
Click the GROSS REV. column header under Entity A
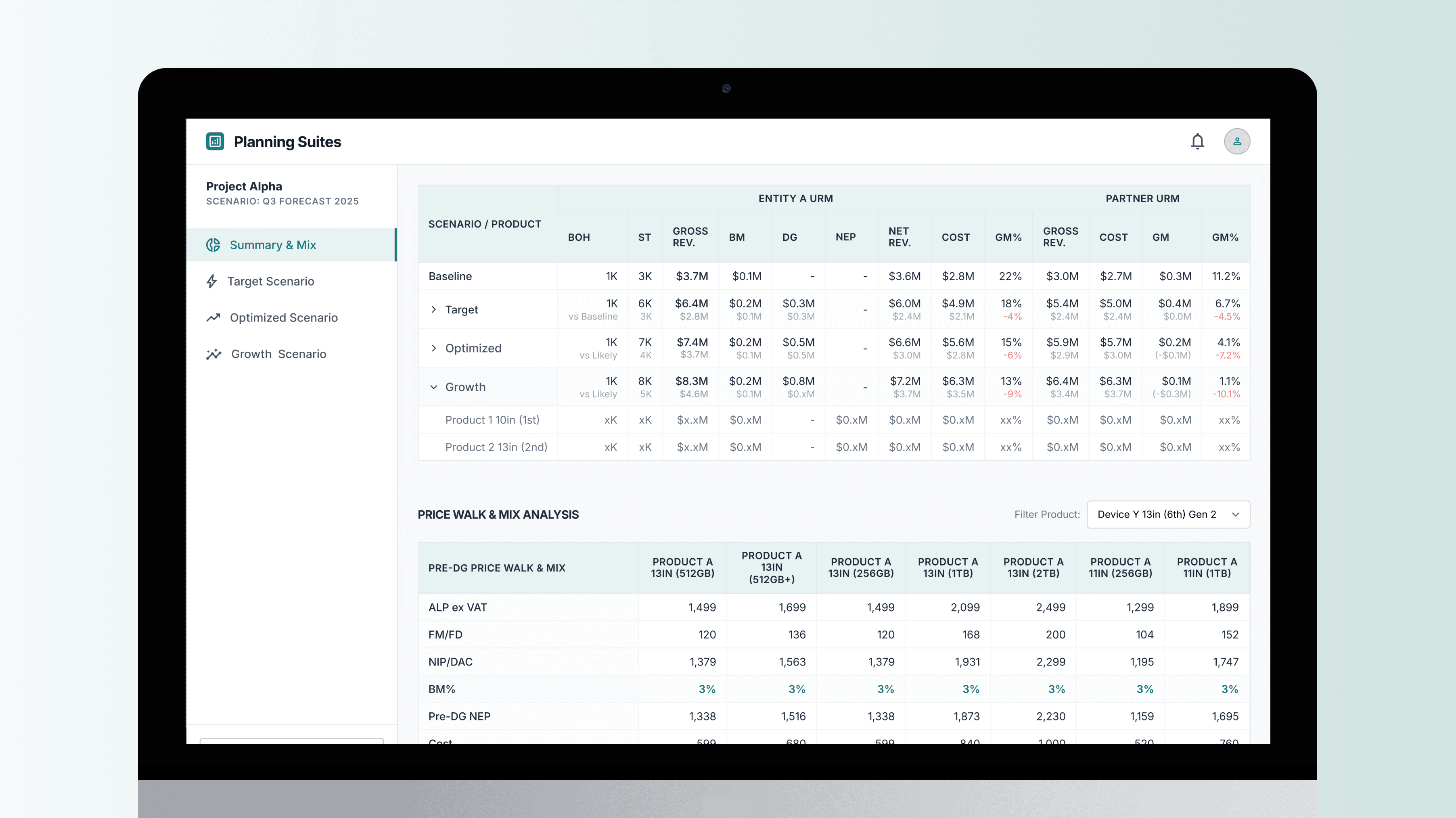pyautogui.click(x=690, y=237)
